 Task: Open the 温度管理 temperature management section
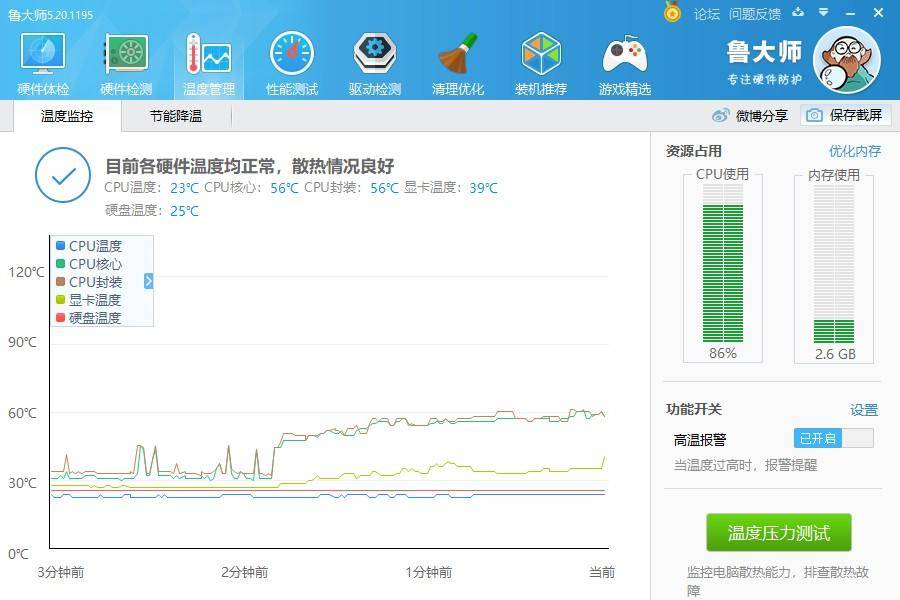tap(207, 60)
